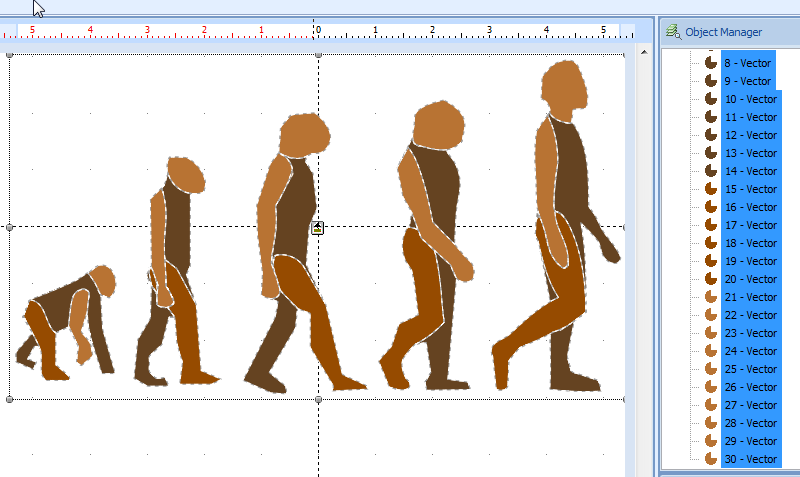Click the icon beside 26 - Vector
Screen dimensions: 800x477
(x=711, y=387)
